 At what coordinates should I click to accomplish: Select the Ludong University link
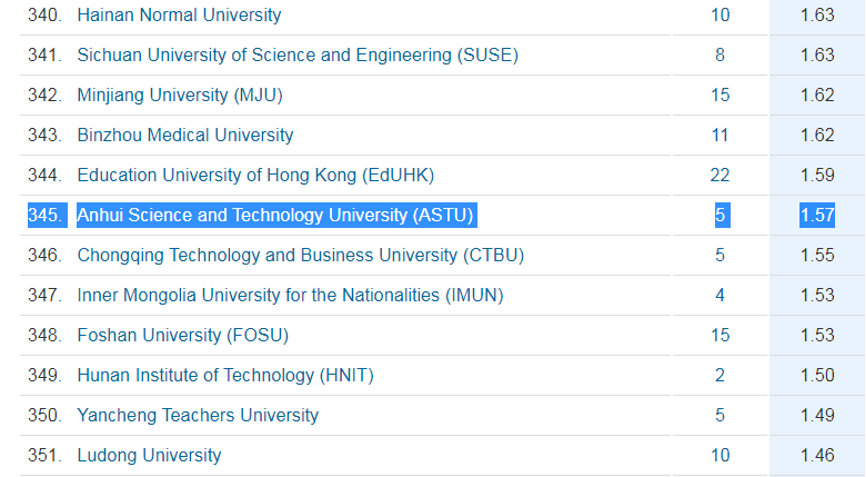click(x=149, y=455)
